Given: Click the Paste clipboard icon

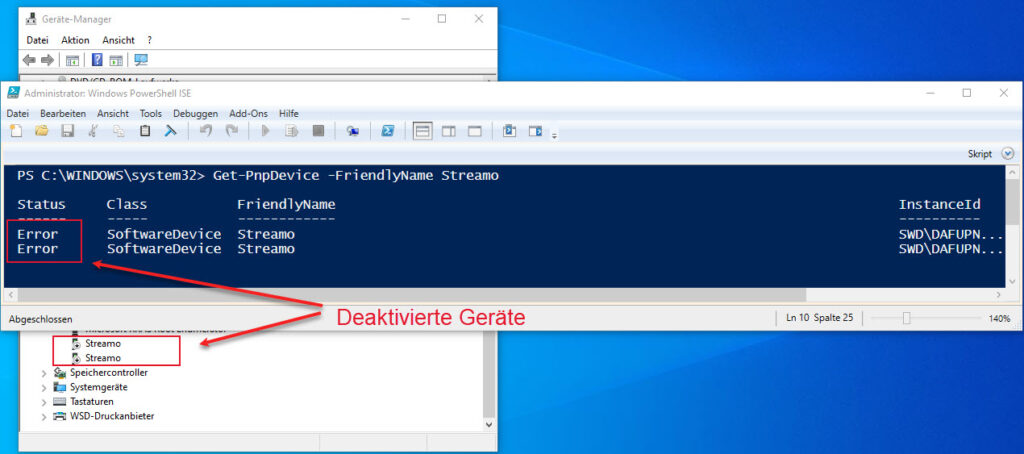Looking at the screenshot, I should click(145, 131).
